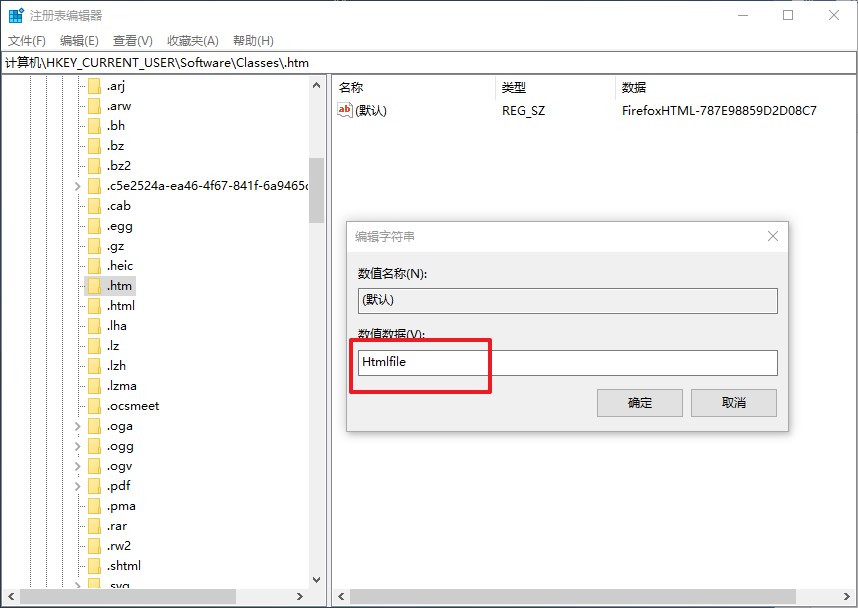
Task: Click the .lzh folder icon
Action: click(x=95, y=366)
